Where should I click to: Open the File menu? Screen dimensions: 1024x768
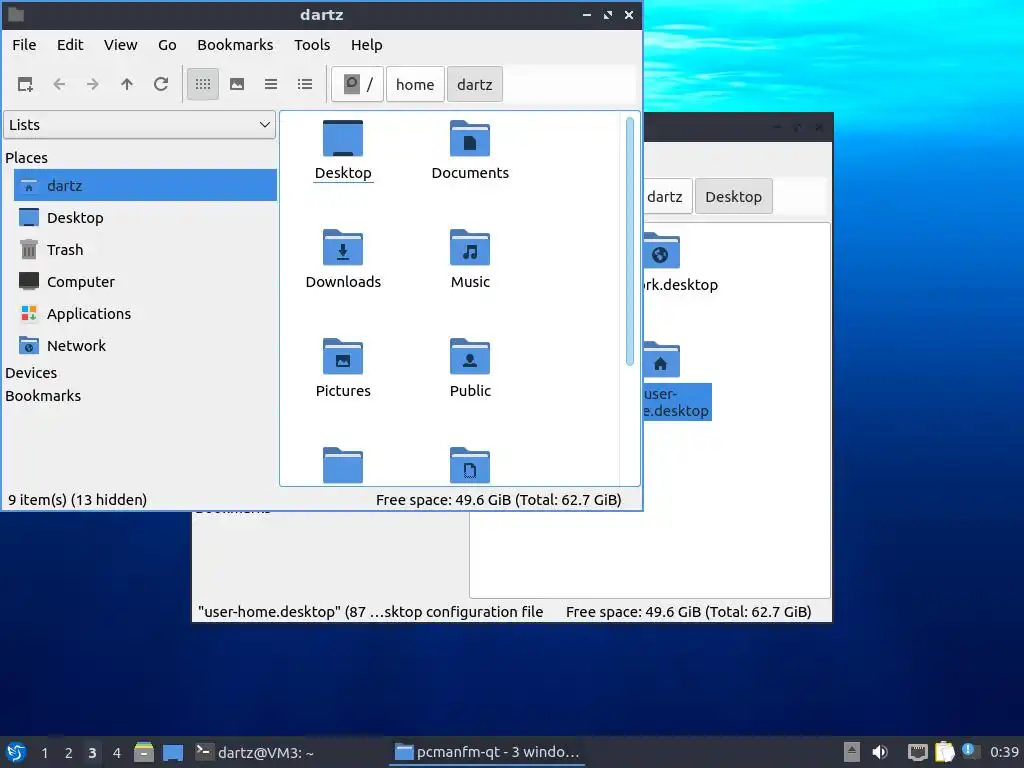tap(24, 45)
